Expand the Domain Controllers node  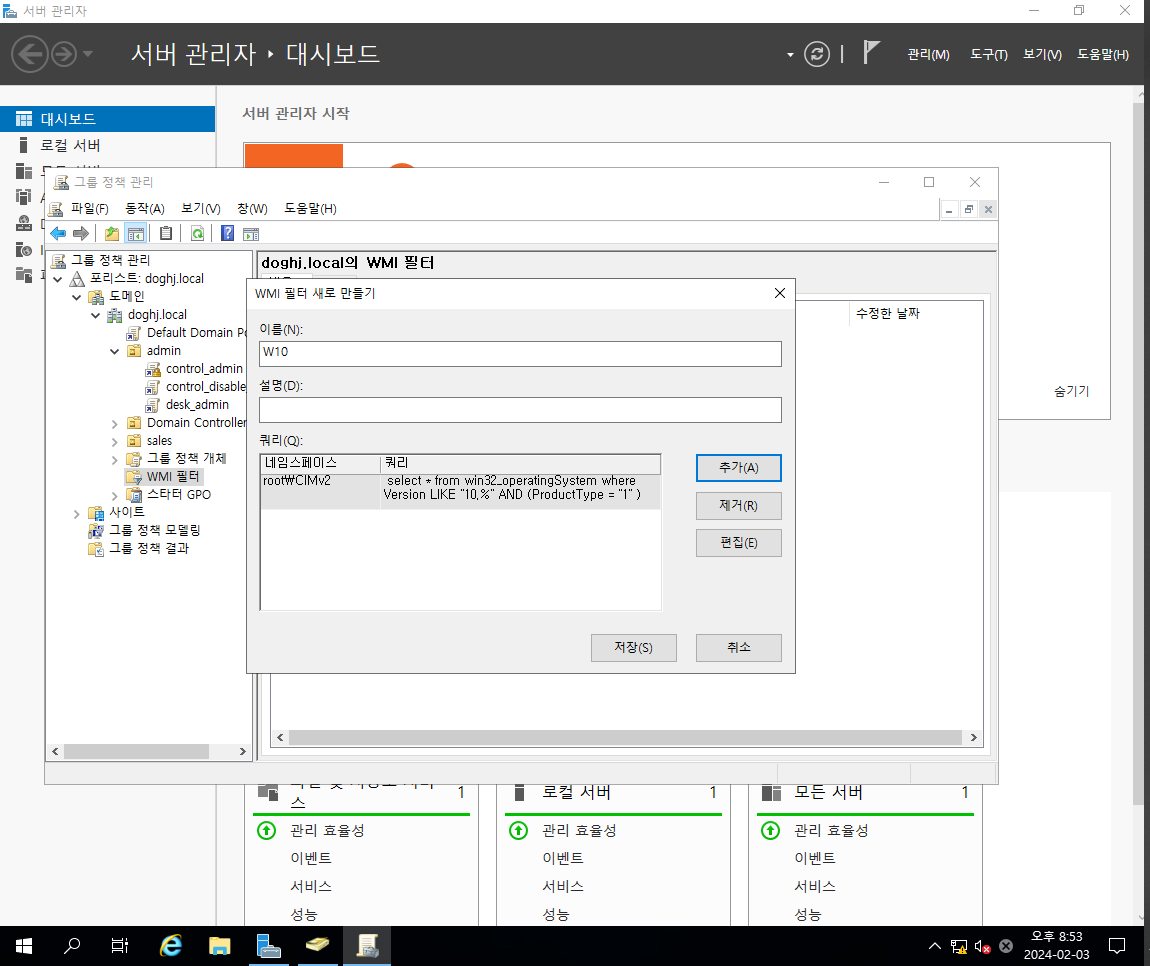(114, 424)
